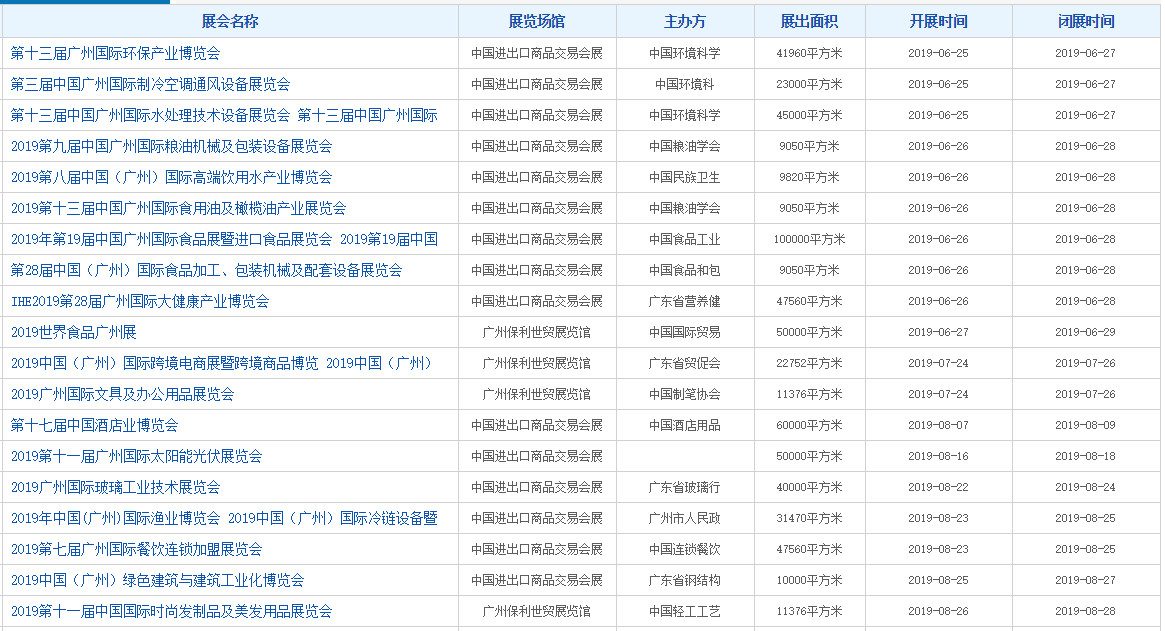Select the 41960平方米 area cell

coord(809,54)
